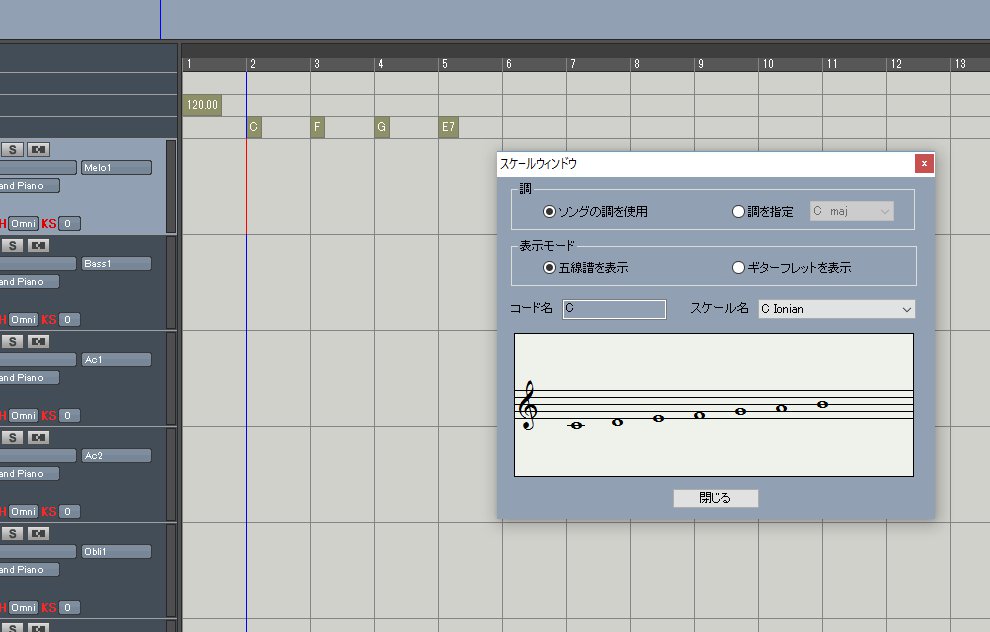990x632 pixels.
Task: Click the Melo1 track name button
Action: coord(116,168)
